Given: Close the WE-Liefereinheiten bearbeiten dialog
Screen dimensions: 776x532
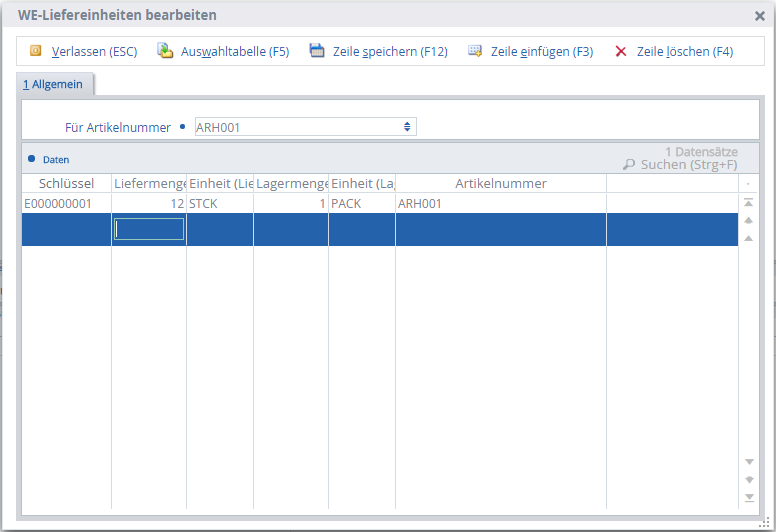Looking at the screenshot, I should point(760,16).
